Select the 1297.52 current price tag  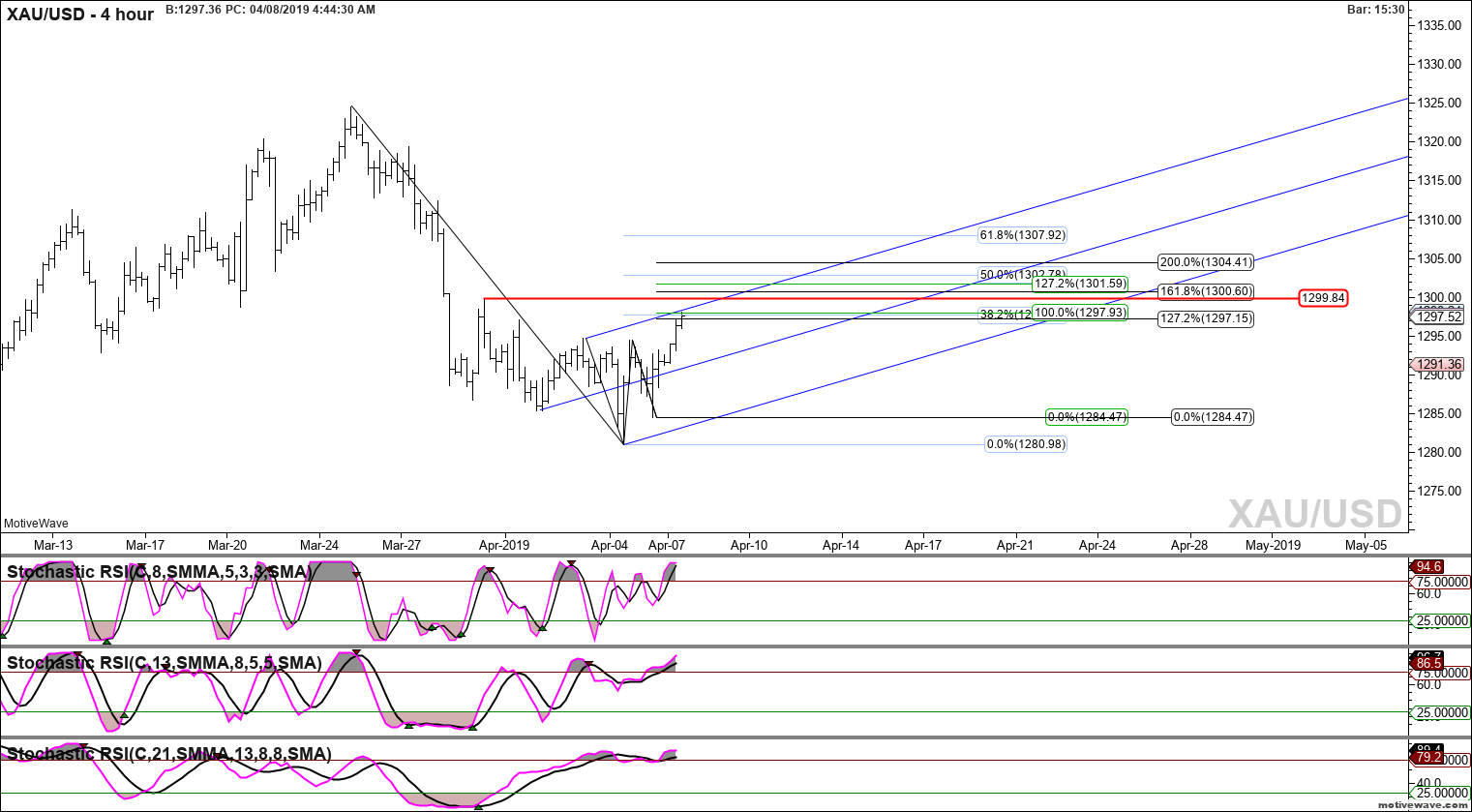coord(1438,316)
